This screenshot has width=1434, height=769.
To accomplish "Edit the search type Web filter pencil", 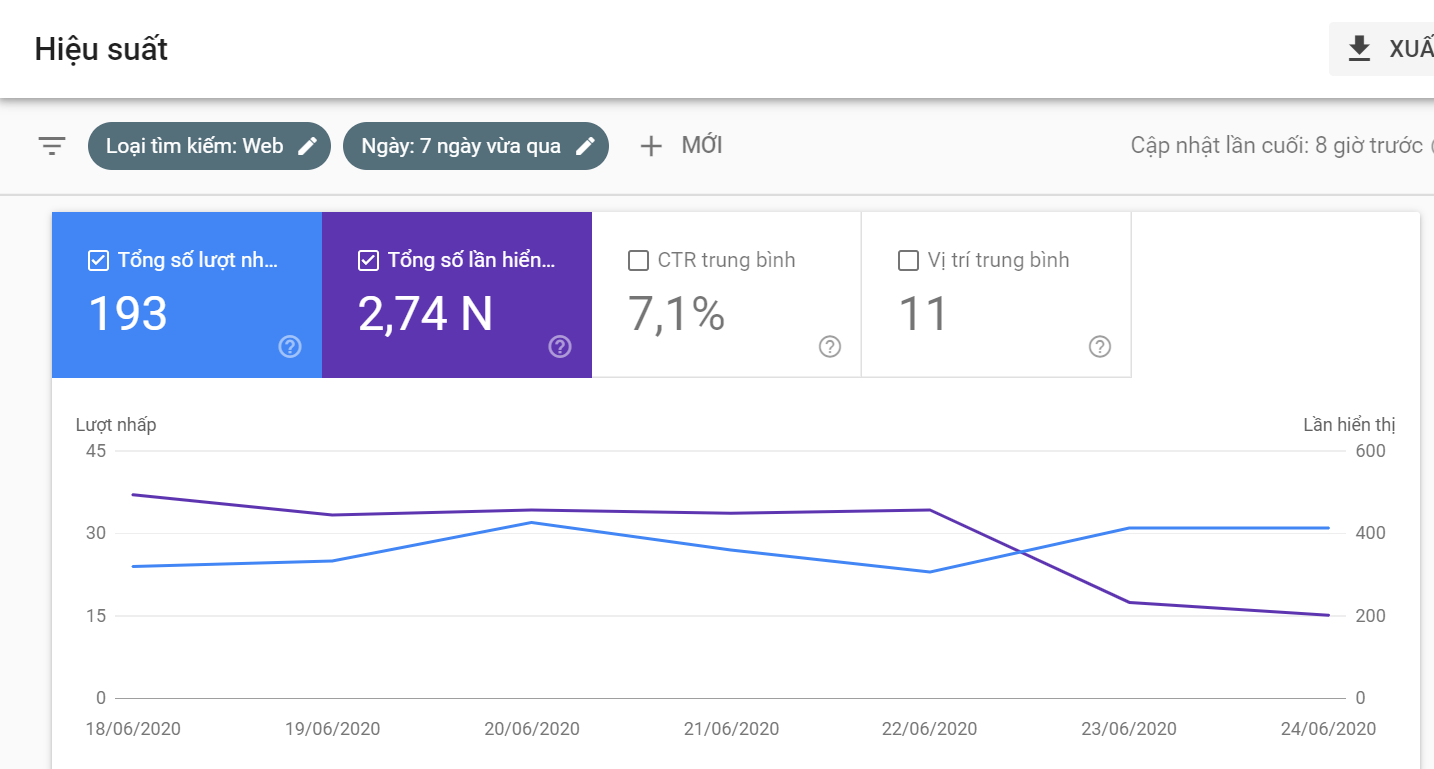I will [x=308, y=146].
